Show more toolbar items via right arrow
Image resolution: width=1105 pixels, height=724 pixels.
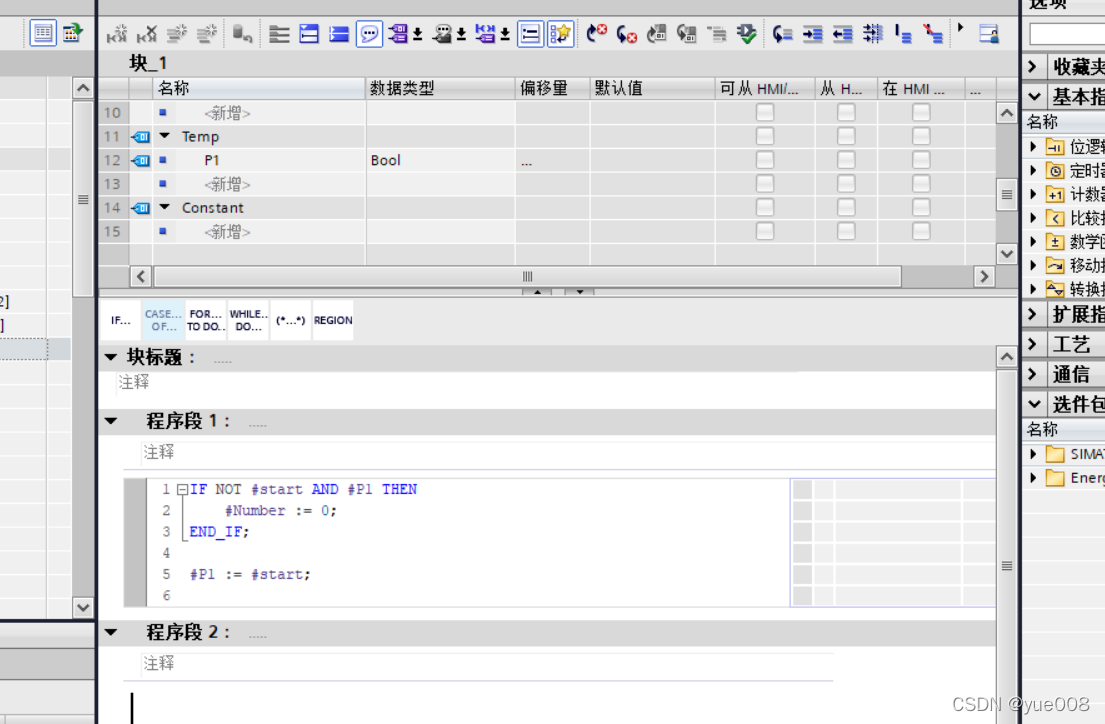tap(961, 28)
